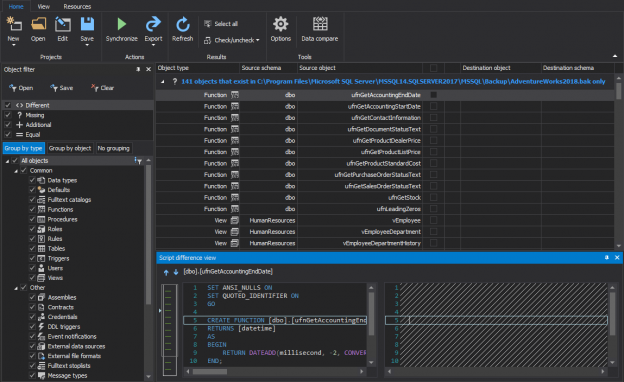Save the object filter

tap(61, 88)
